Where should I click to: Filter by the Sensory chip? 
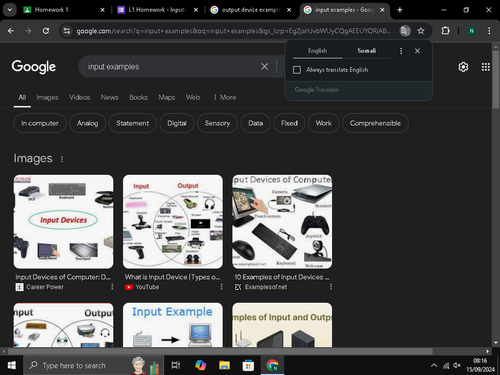pos(217,123)
